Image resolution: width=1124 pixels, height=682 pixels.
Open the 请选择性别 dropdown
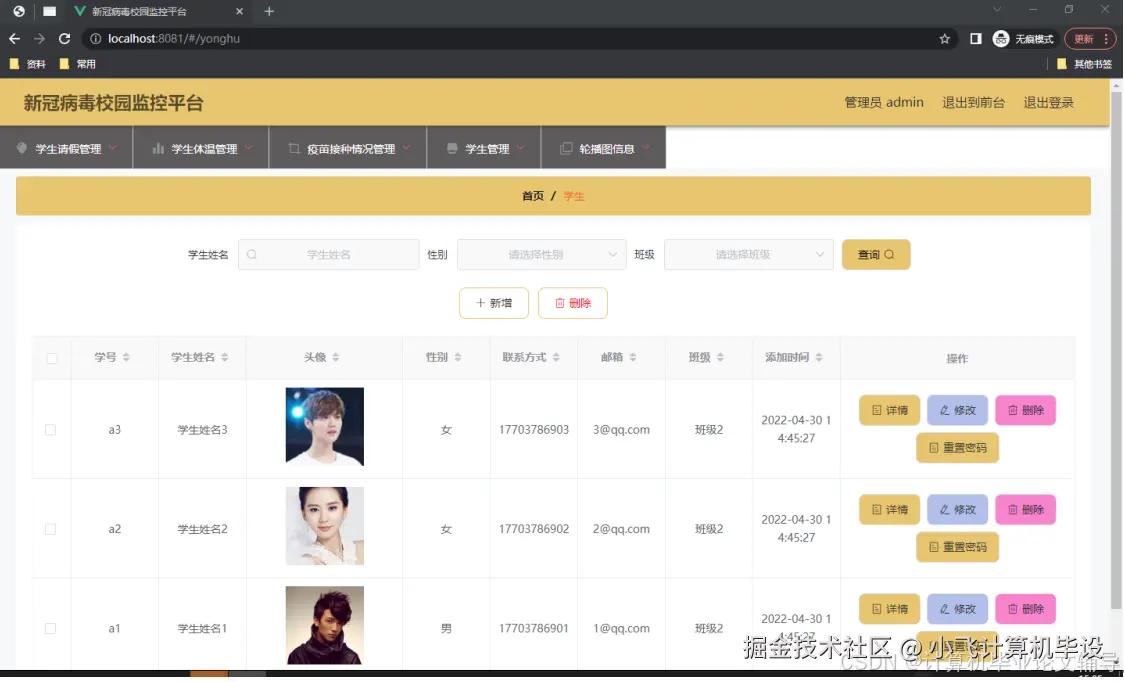[542, 255]
